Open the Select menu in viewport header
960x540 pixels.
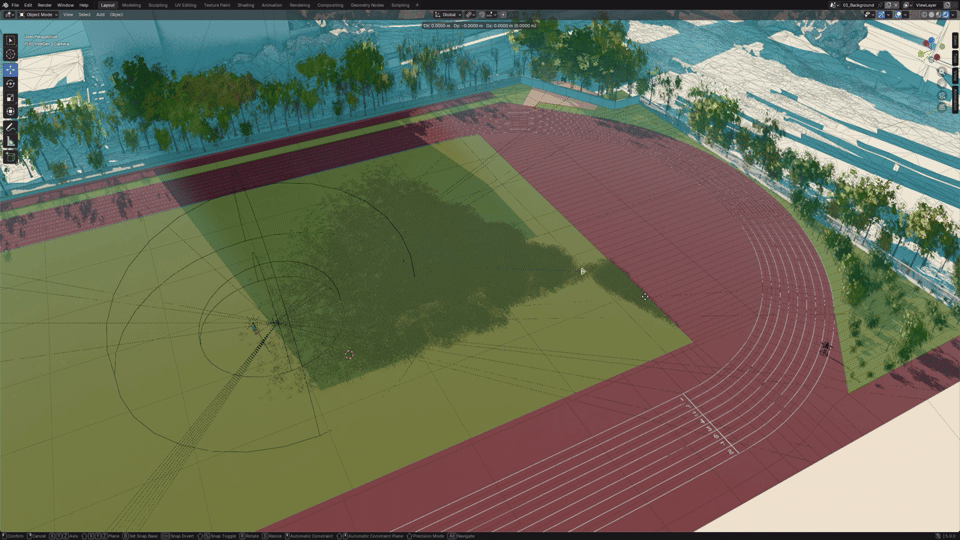coord(84,14)
